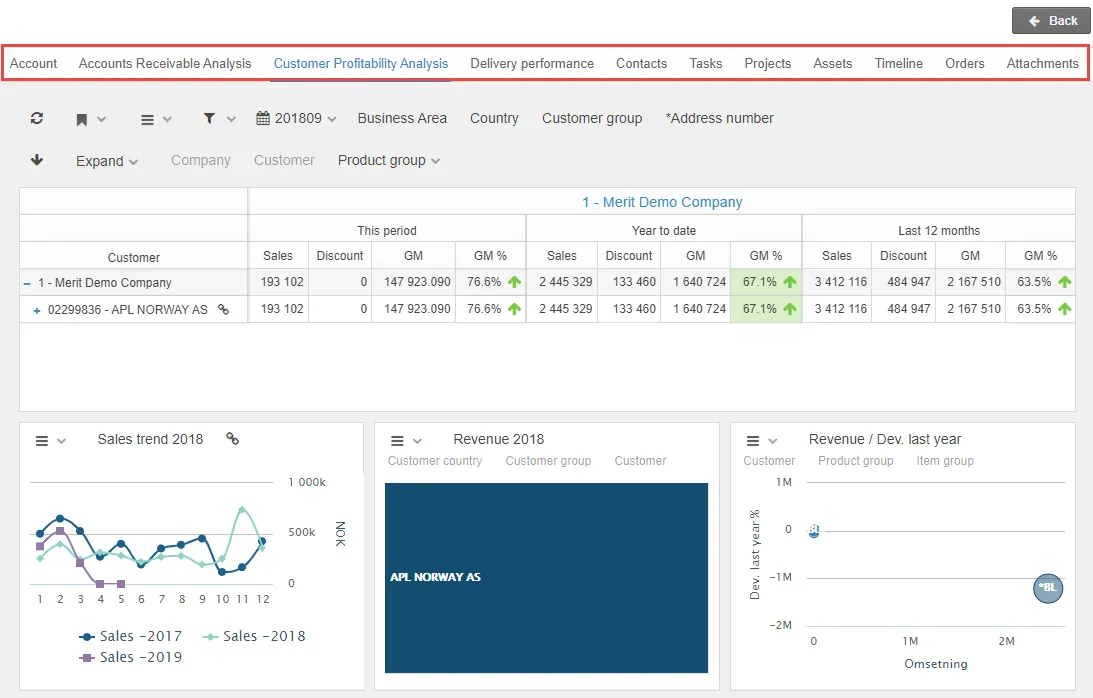This screenshot has width=1093, height=698.
Task: Switch to the Delivery performance tab
Action: [532, 63]
